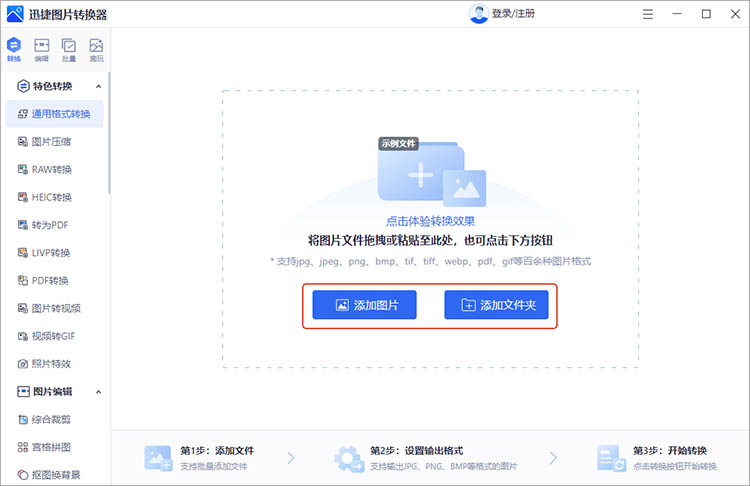750x486 pixels.
Task: Click the 图片转视频 icon
Action: coord(22,308)
